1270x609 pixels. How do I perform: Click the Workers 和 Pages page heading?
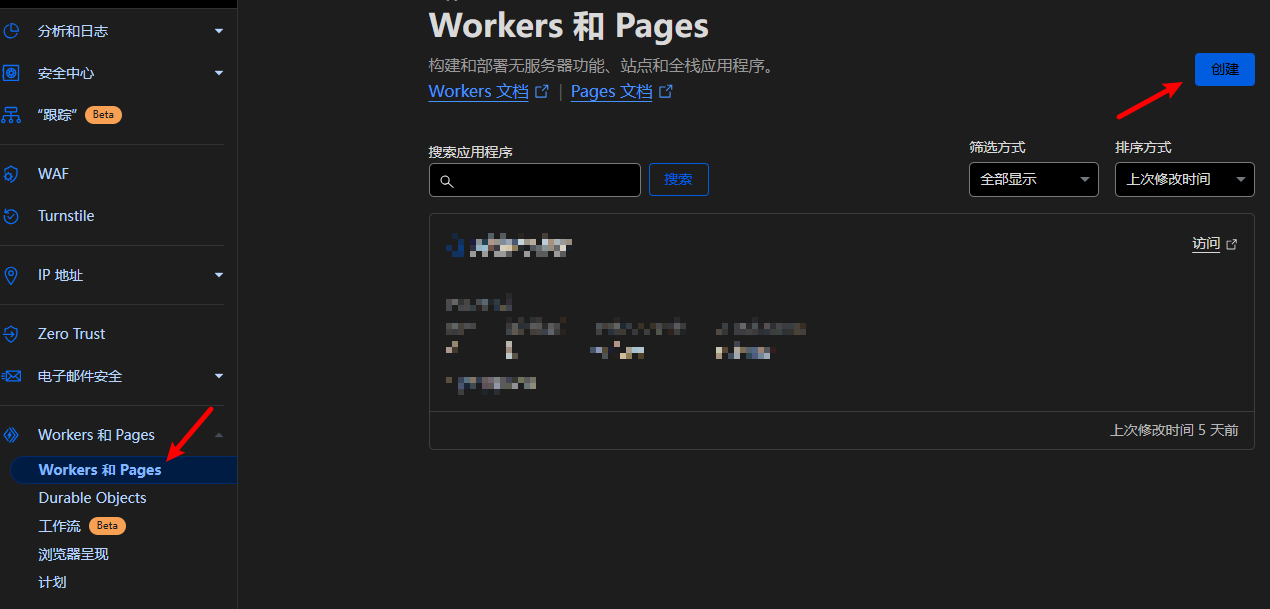coord(569,25)
